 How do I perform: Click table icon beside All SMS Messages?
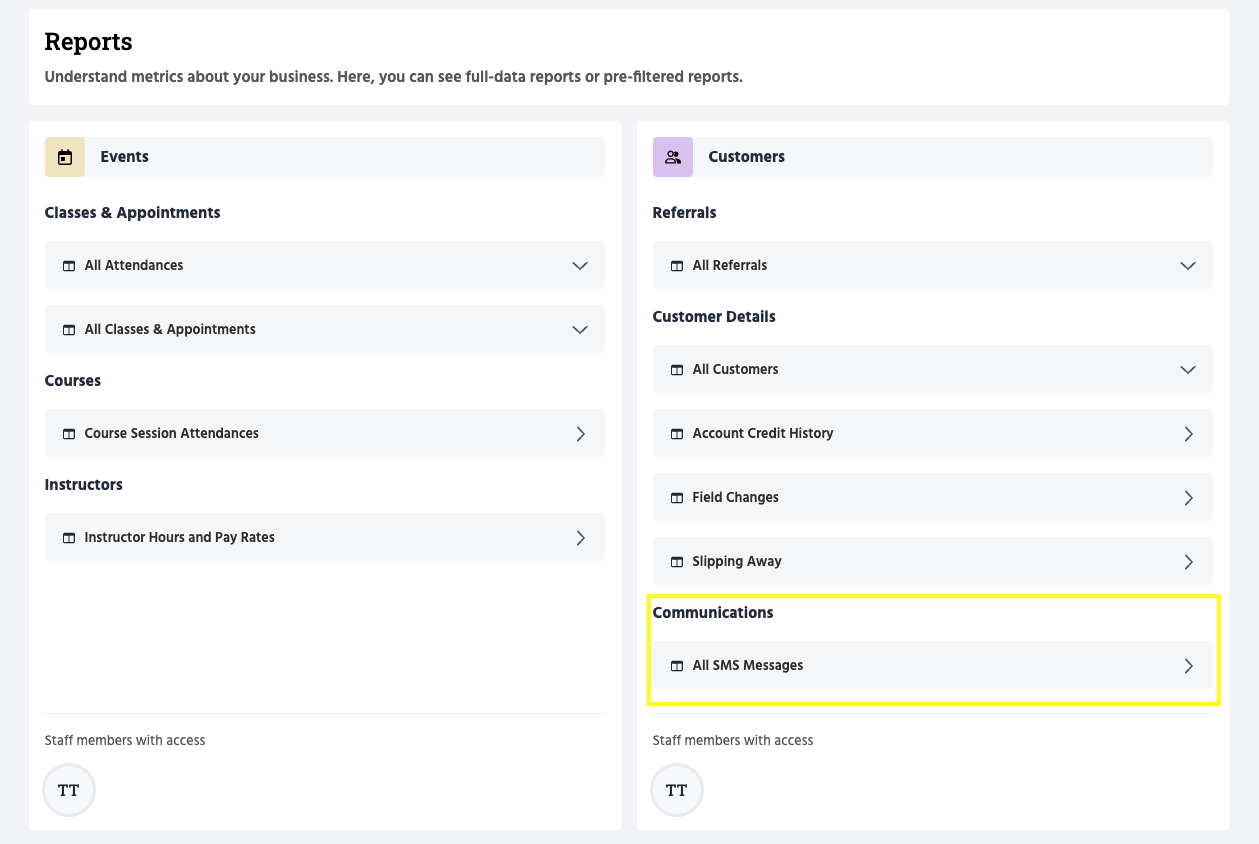[x=677, y=666]
